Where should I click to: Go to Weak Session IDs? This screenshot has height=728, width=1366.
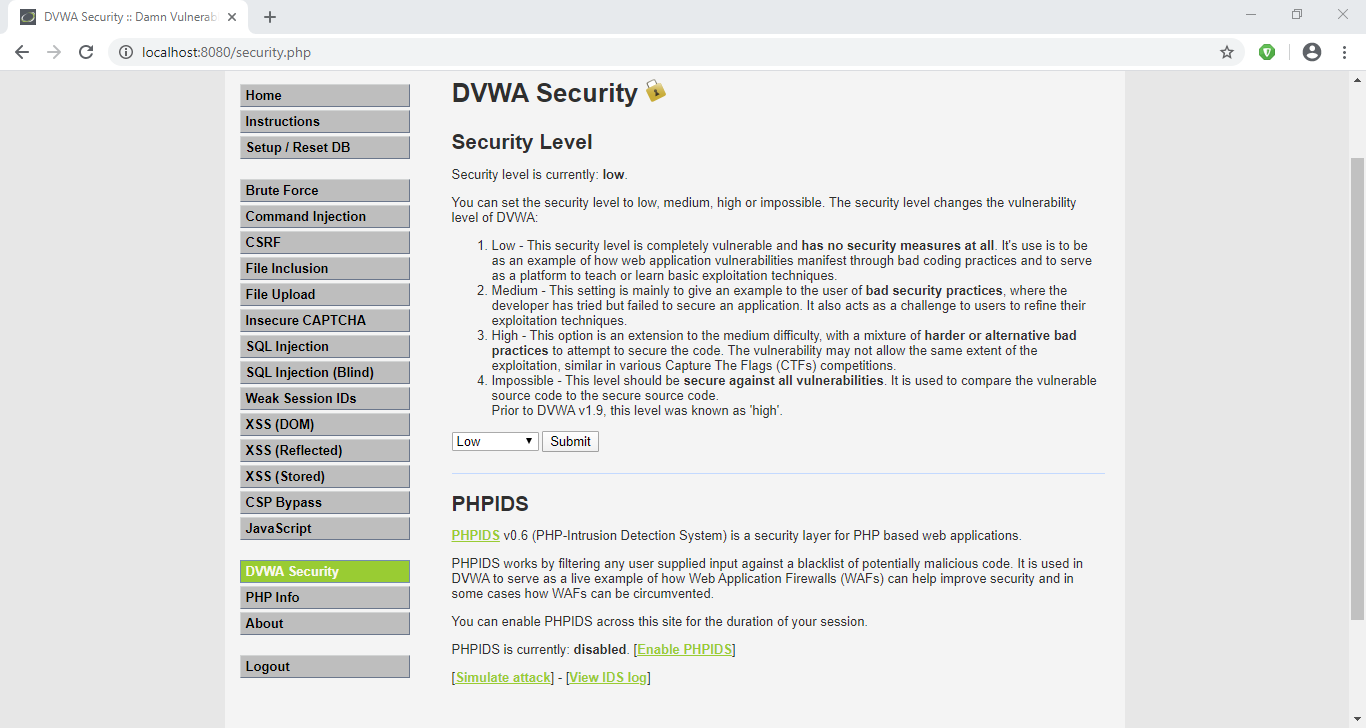(325, 398)
